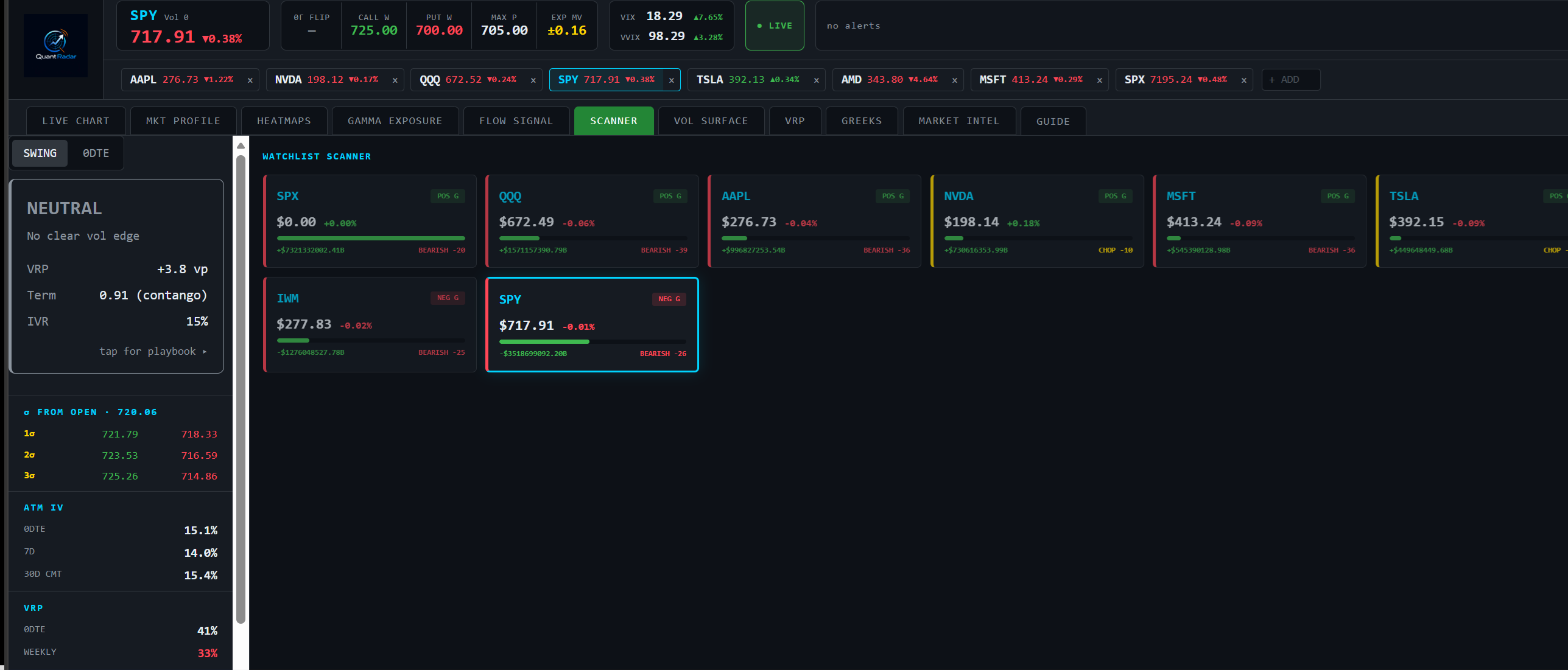Click the NEG G badge on IWM card
1568x670 pixels.
pos(448,298)
